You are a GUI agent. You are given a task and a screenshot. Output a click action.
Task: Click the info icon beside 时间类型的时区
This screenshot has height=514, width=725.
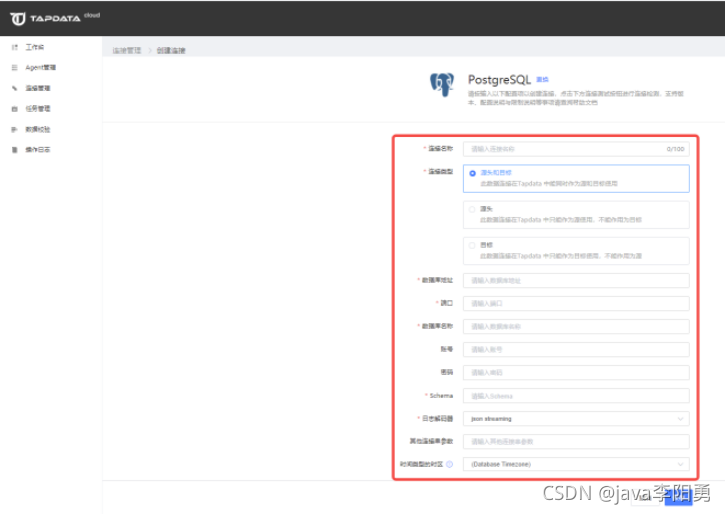click(x=449, y=464)
